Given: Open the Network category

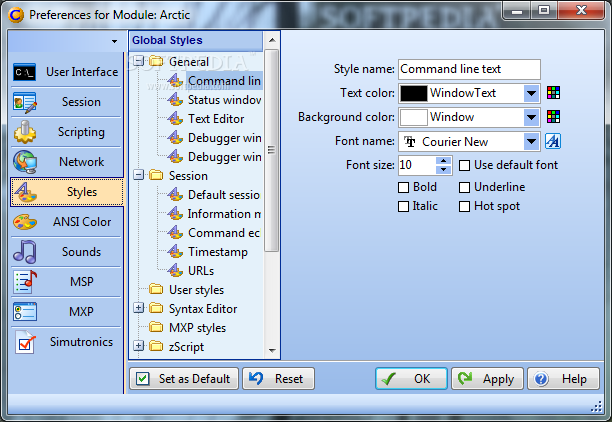Looking at the screenshot, I should [67, 162].
